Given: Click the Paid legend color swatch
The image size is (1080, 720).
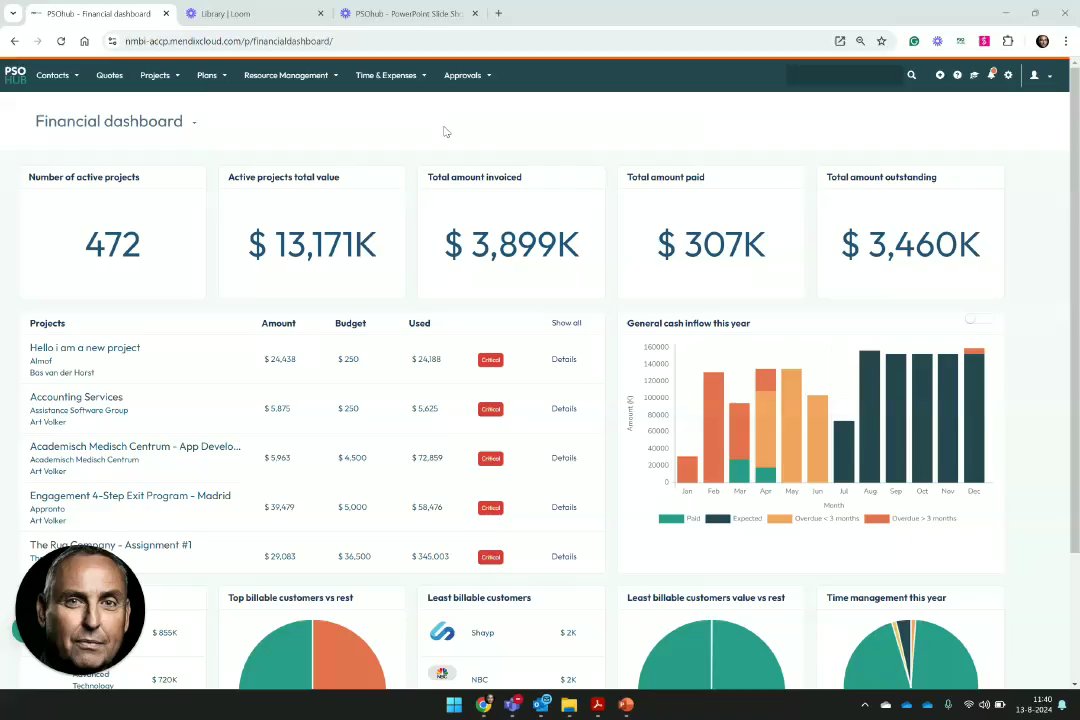Looking at the screenshot, I should 671,518.
